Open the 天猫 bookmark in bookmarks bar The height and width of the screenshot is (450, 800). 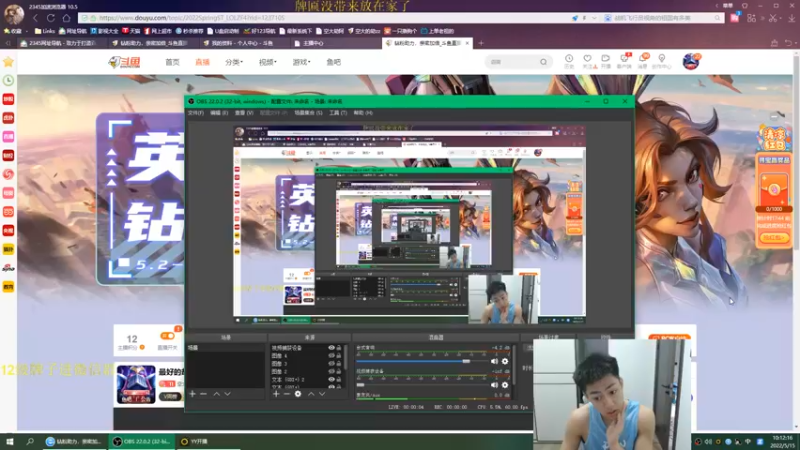click(x=131, y=31)
